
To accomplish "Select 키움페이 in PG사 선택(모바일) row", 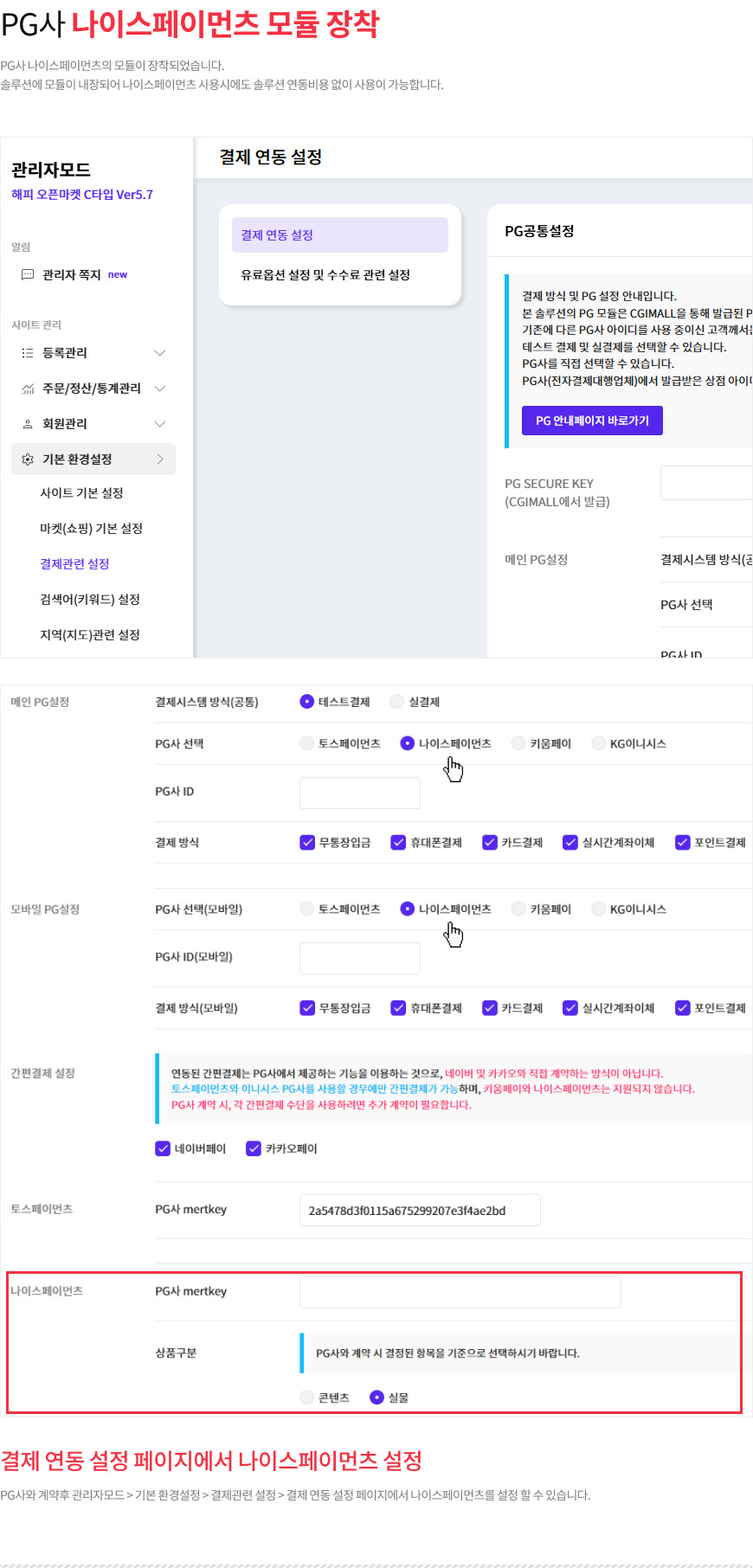I will pos(518,909).
